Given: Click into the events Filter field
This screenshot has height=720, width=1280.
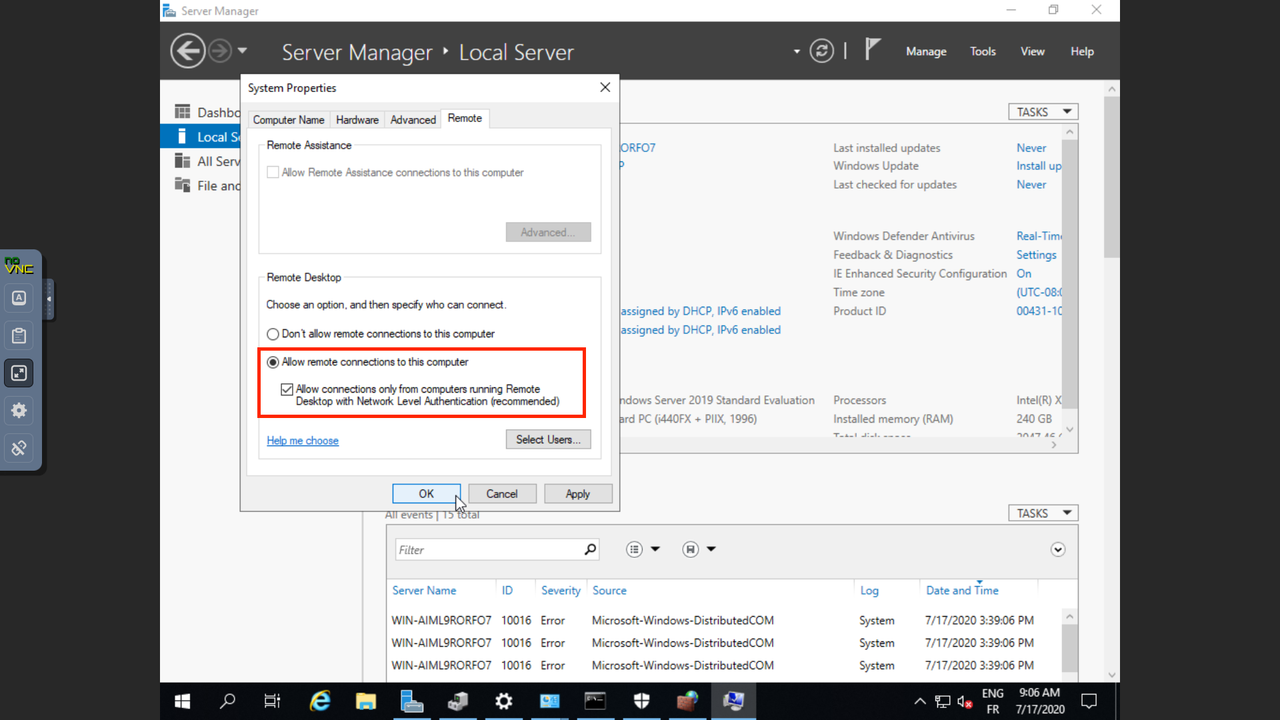Looking at the screenshot, I should [x=489, y=549].
